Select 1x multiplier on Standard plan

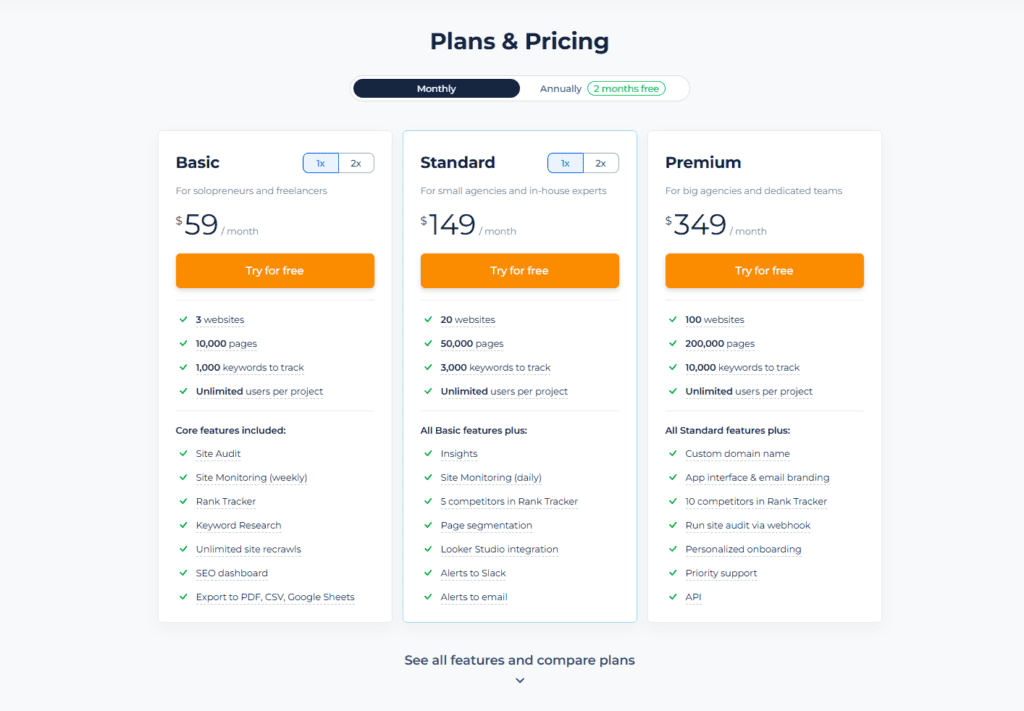(x=565, y=163)
